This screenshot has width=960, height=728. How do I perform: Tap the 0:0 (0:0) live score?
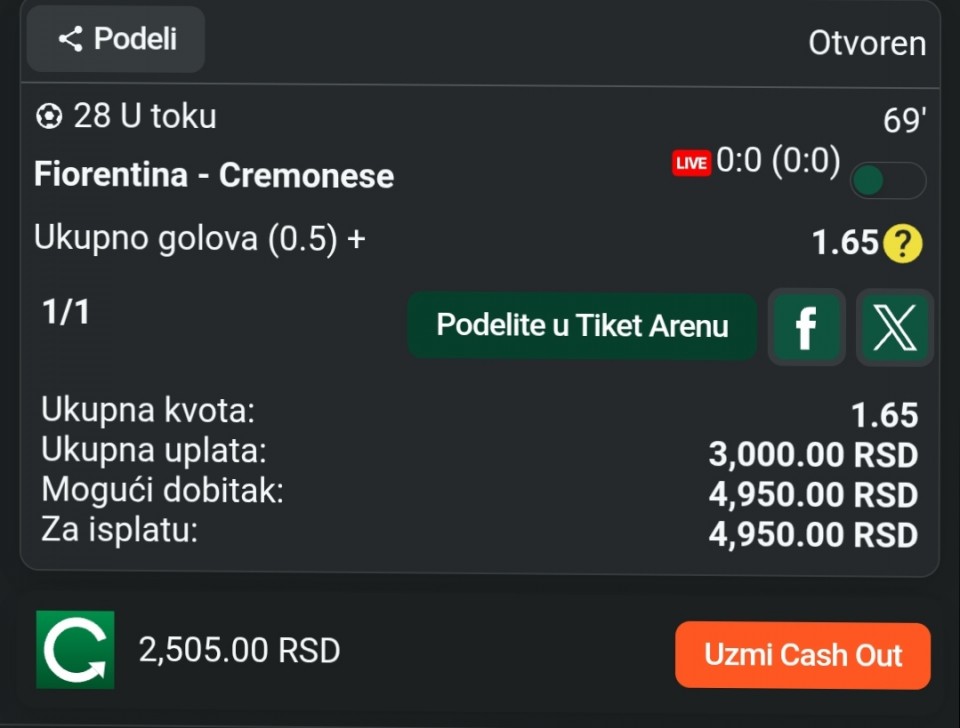[x=778, y=161]
